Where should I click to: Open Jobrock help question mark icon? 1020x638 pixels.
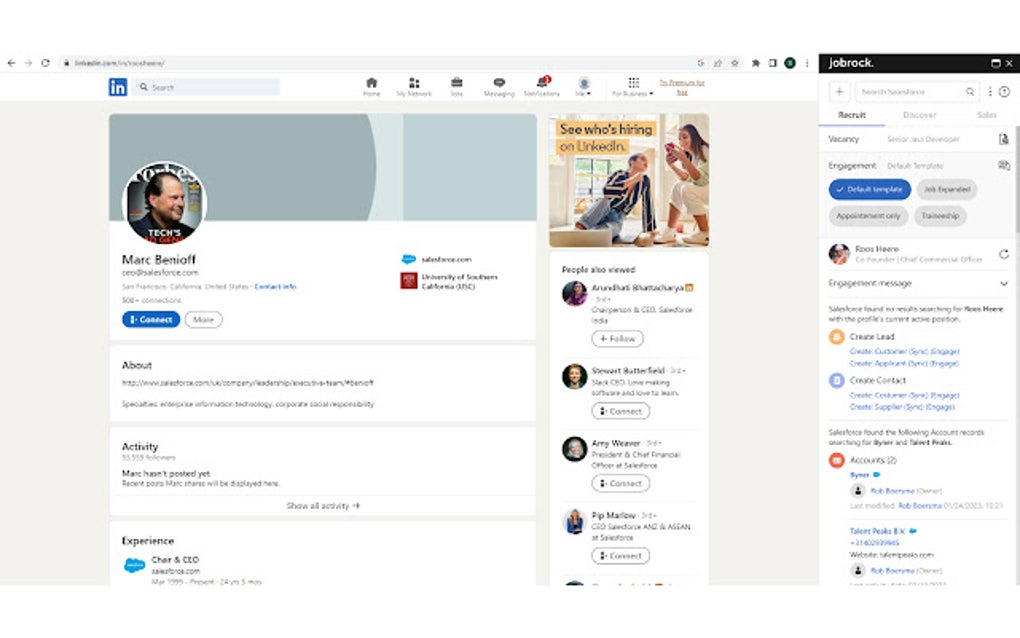click(x=1004, y=92)
